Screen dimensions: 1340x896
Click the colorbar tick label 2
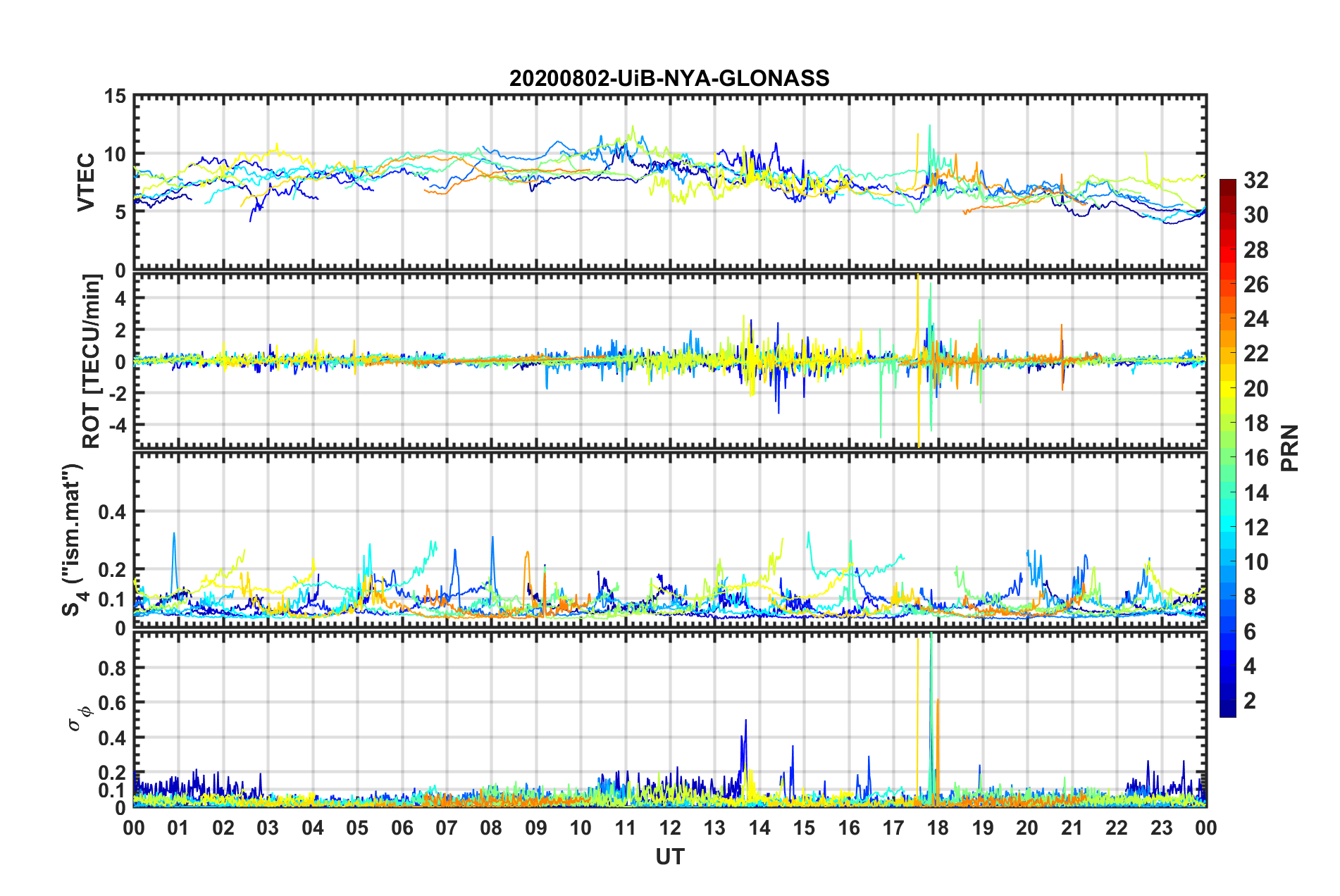1250,700
